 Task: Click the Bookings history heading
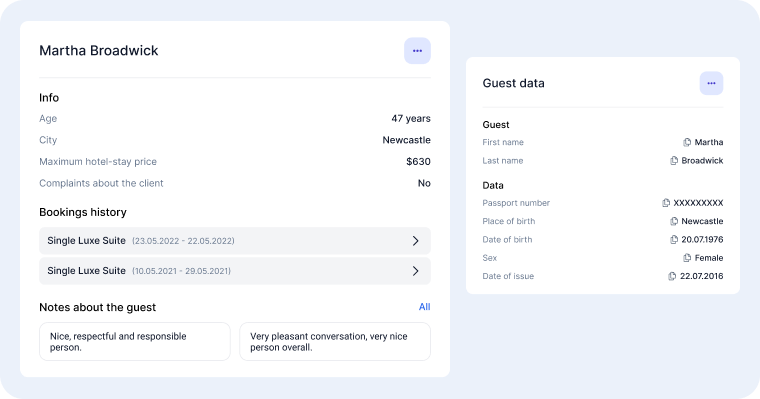tap(83, 212)
